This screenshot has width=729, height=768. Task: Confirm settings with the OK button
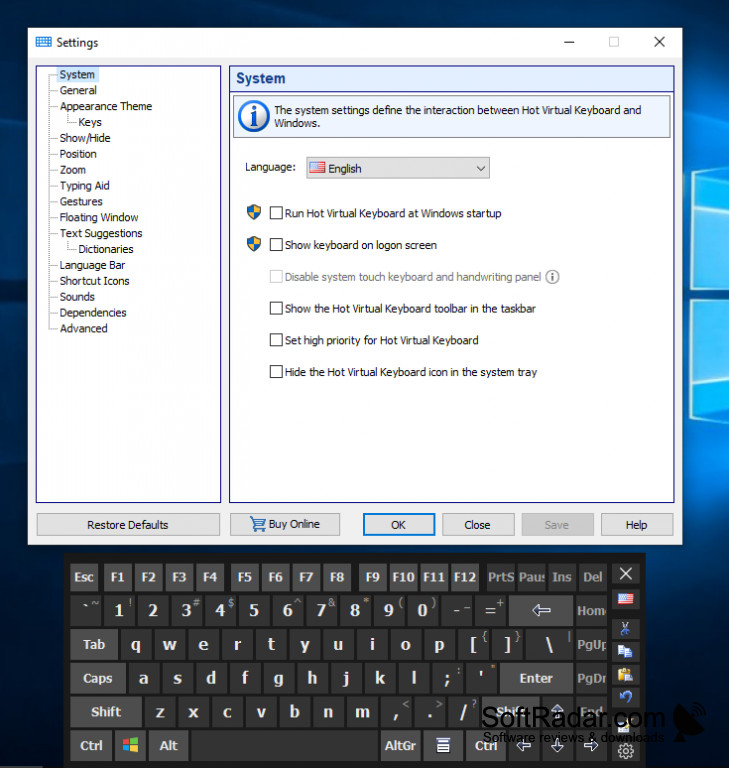(x=399, y=525)
